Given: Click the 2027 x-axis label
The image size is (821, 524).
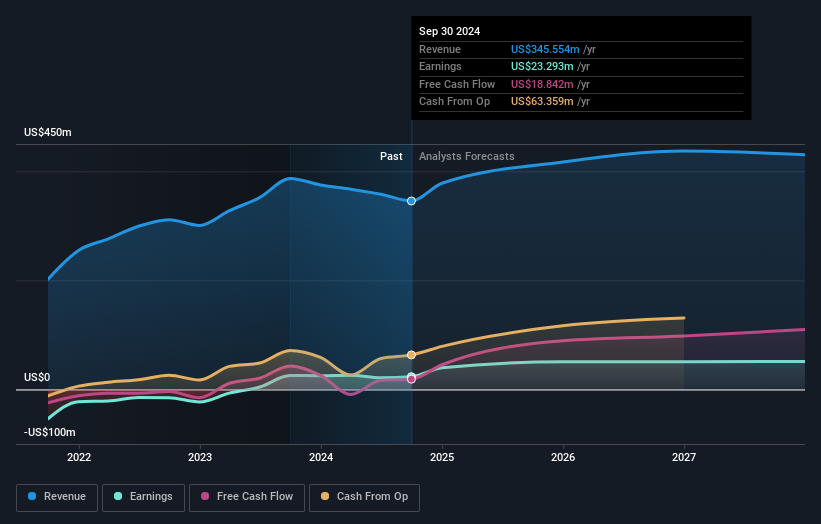Looking at the screenshot, I should point(684,458).
